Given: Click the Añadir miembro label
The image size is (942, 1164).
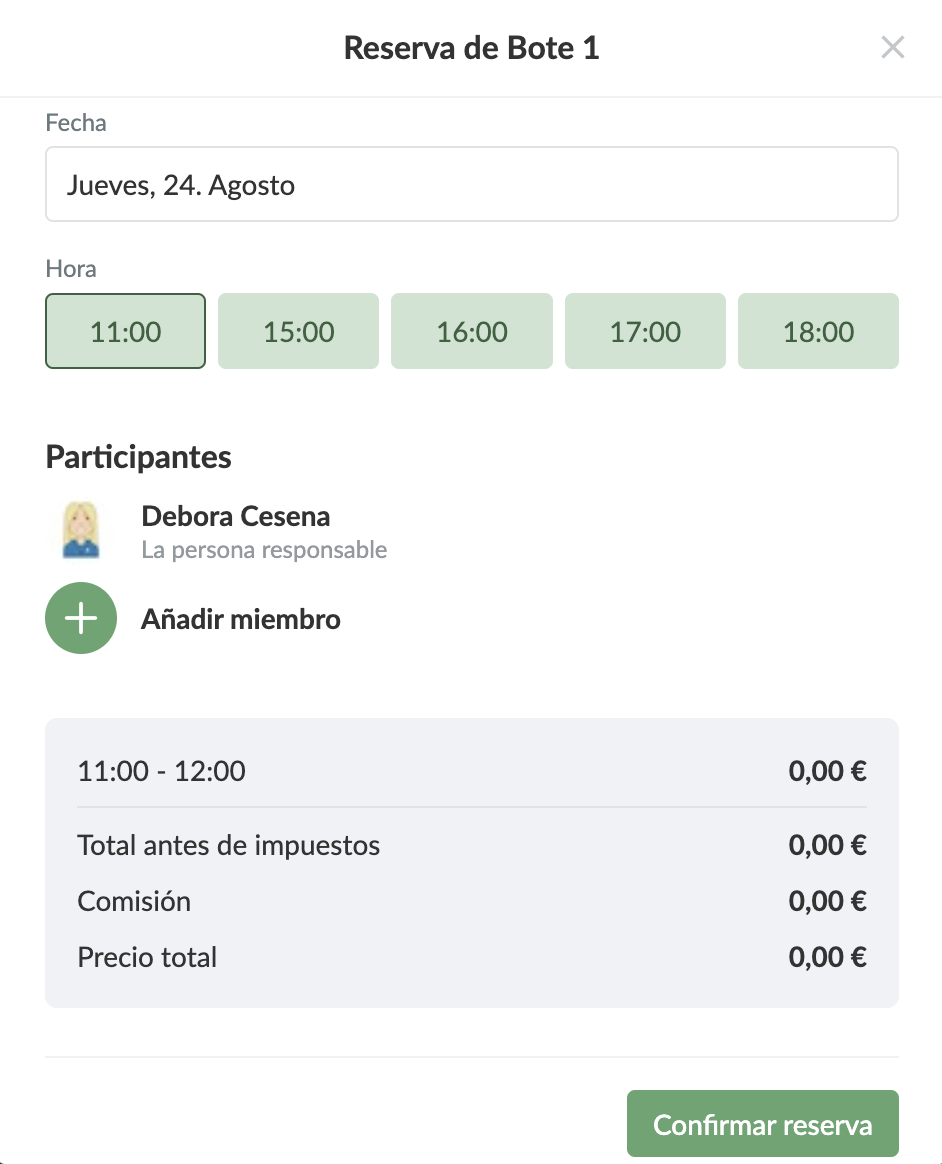Looking at the screenshot, I should pos(240,619).
